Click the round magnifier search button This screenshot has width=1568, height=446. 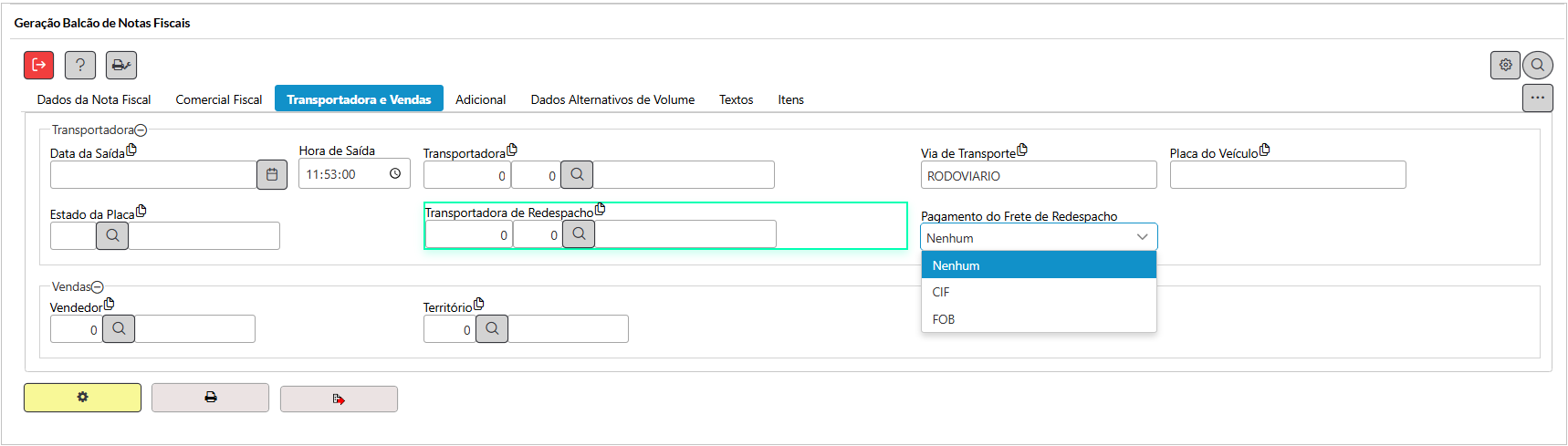1538,65
